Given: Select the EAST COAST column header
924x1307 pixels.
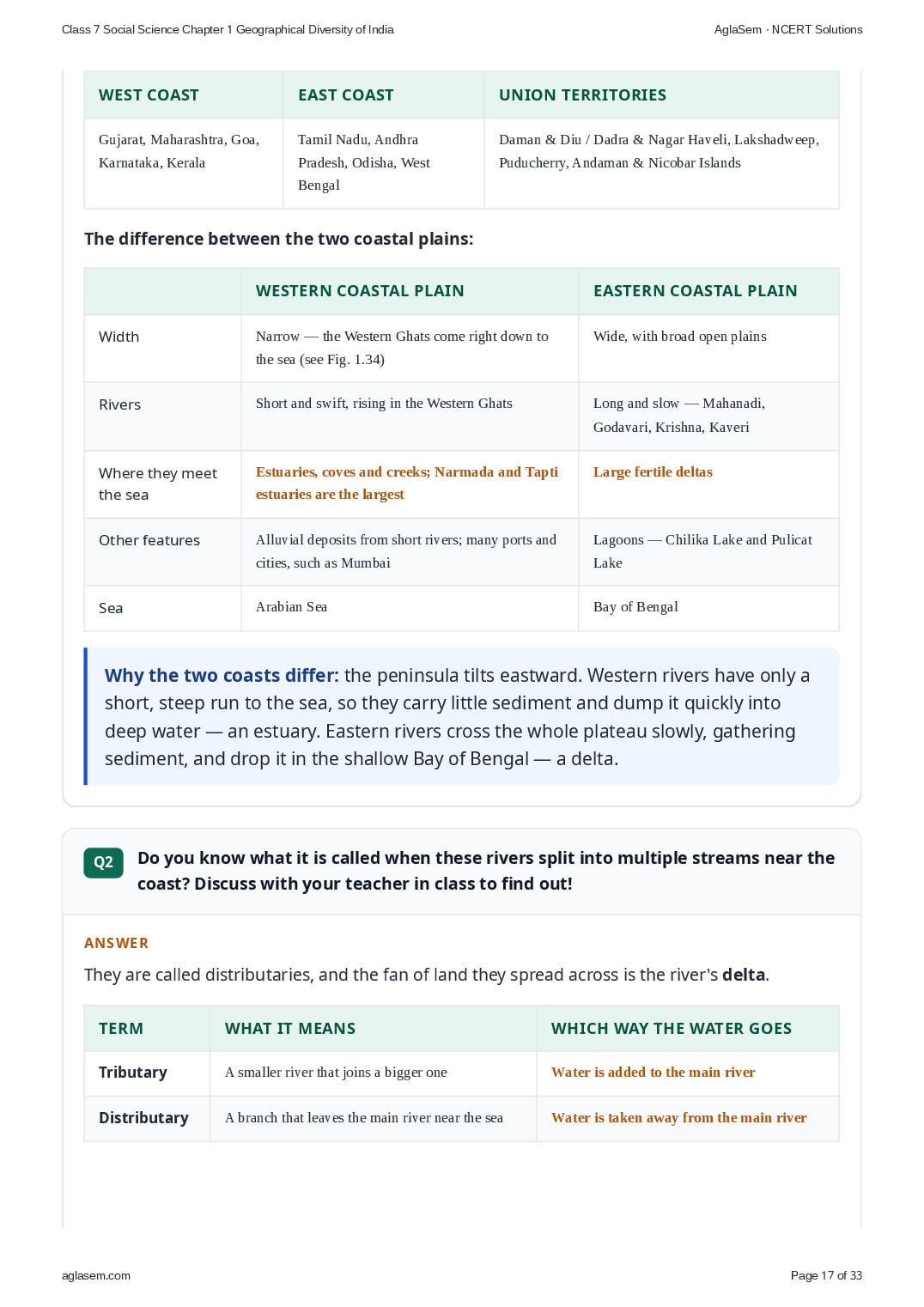Looking at the screenshot, I should 384,95.
